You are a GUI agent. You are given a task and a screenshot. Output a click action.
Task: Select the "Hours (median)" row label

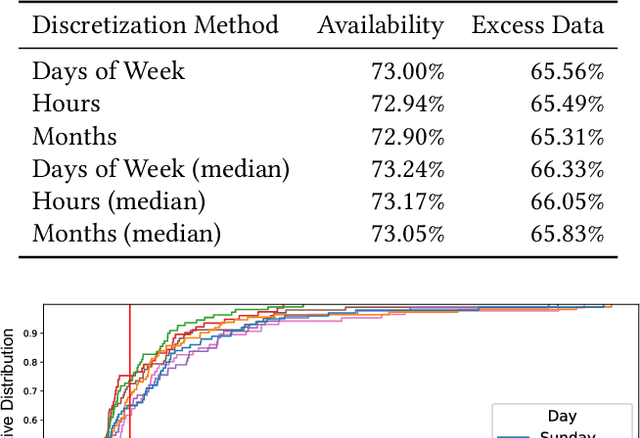point(119,201)
